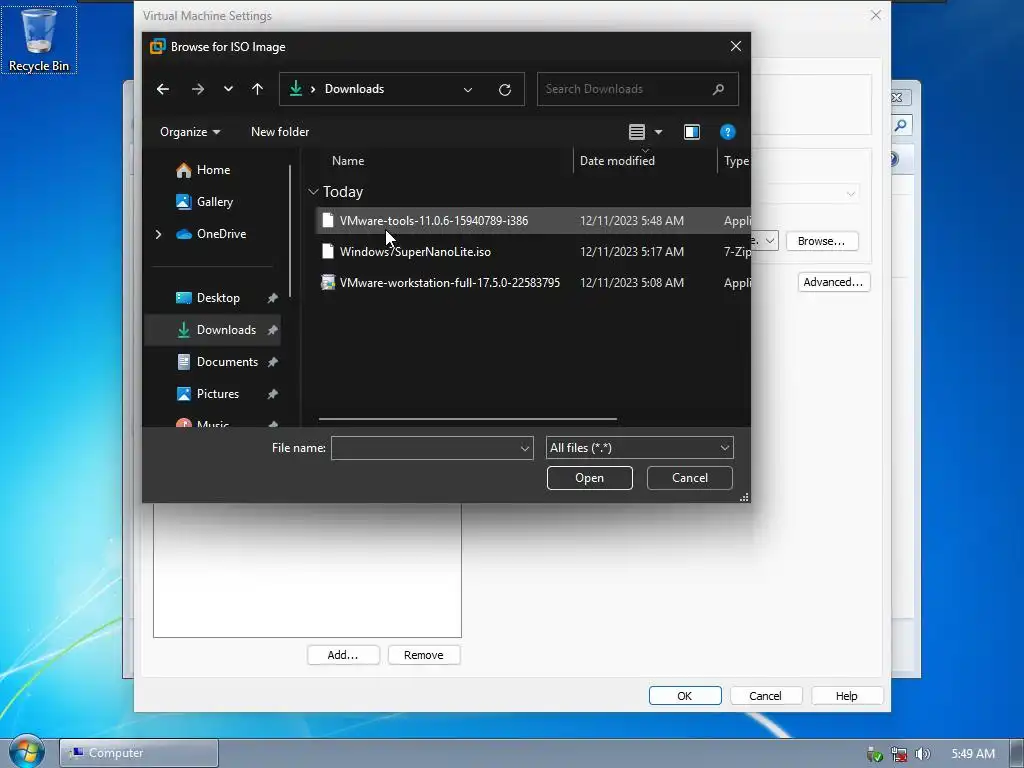Click the Search Downloads field
The width and height of the screenshot is (1024, 768).
638,89
